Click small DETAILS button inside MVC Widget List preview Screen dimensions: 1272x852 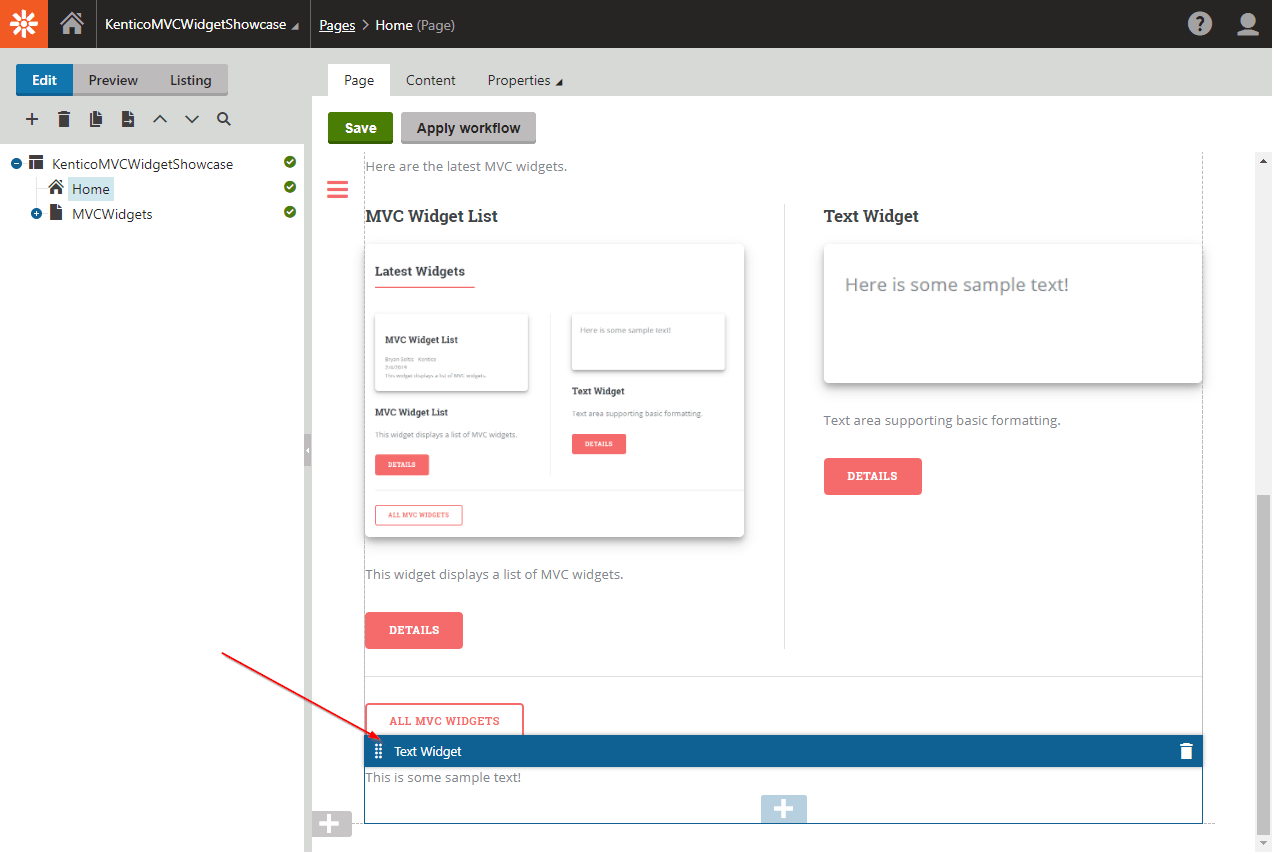tap(402, 465)
